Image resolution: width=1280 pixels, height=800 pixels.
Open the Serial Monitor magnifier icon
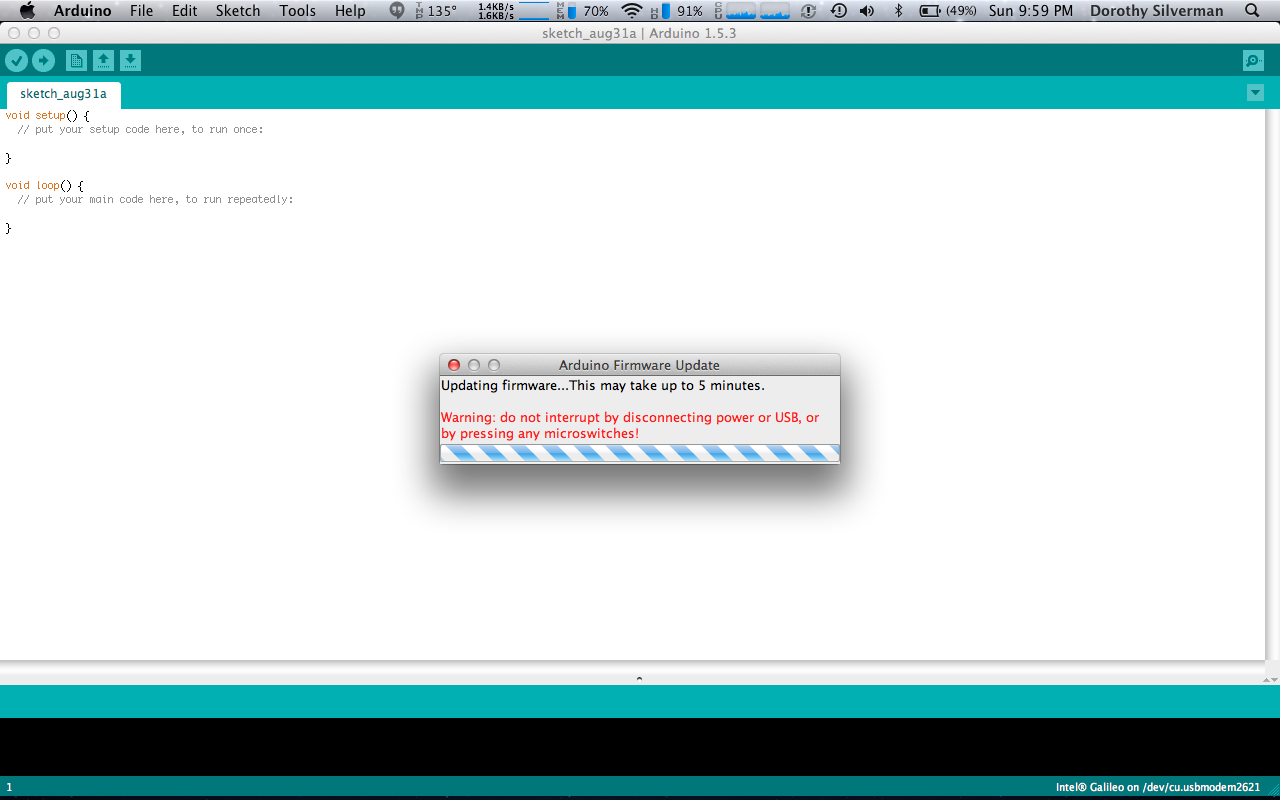point(1253,61)
